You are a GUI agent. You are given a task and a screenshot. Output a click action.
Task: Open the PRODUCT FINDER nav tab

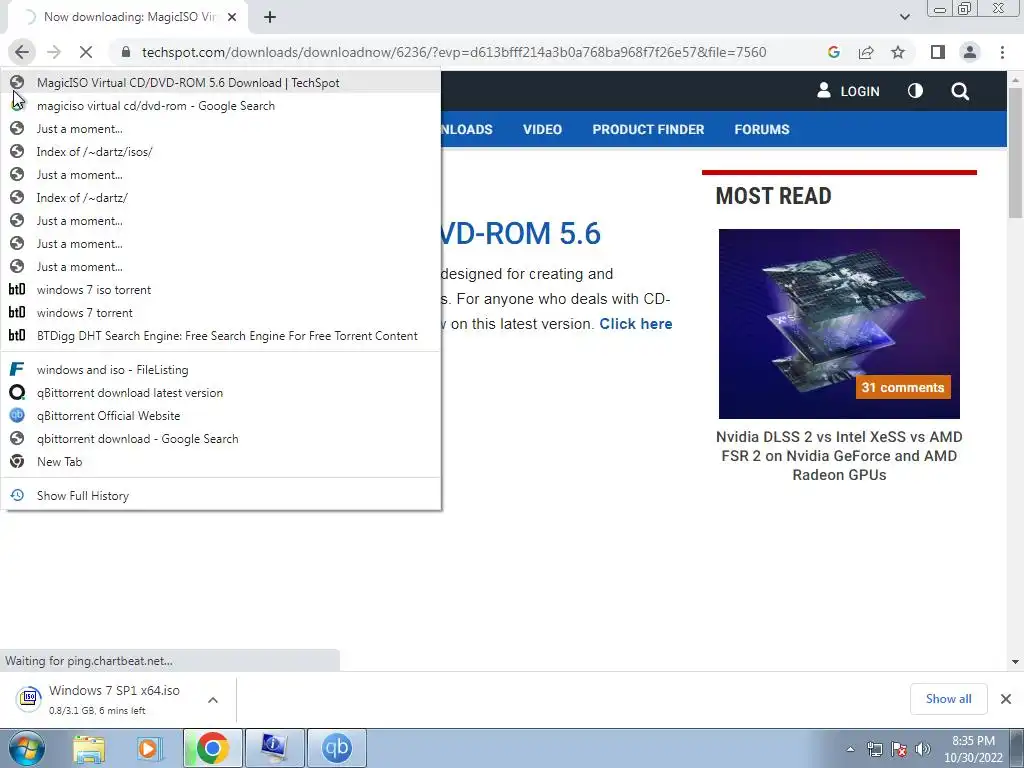coord(648,129)
